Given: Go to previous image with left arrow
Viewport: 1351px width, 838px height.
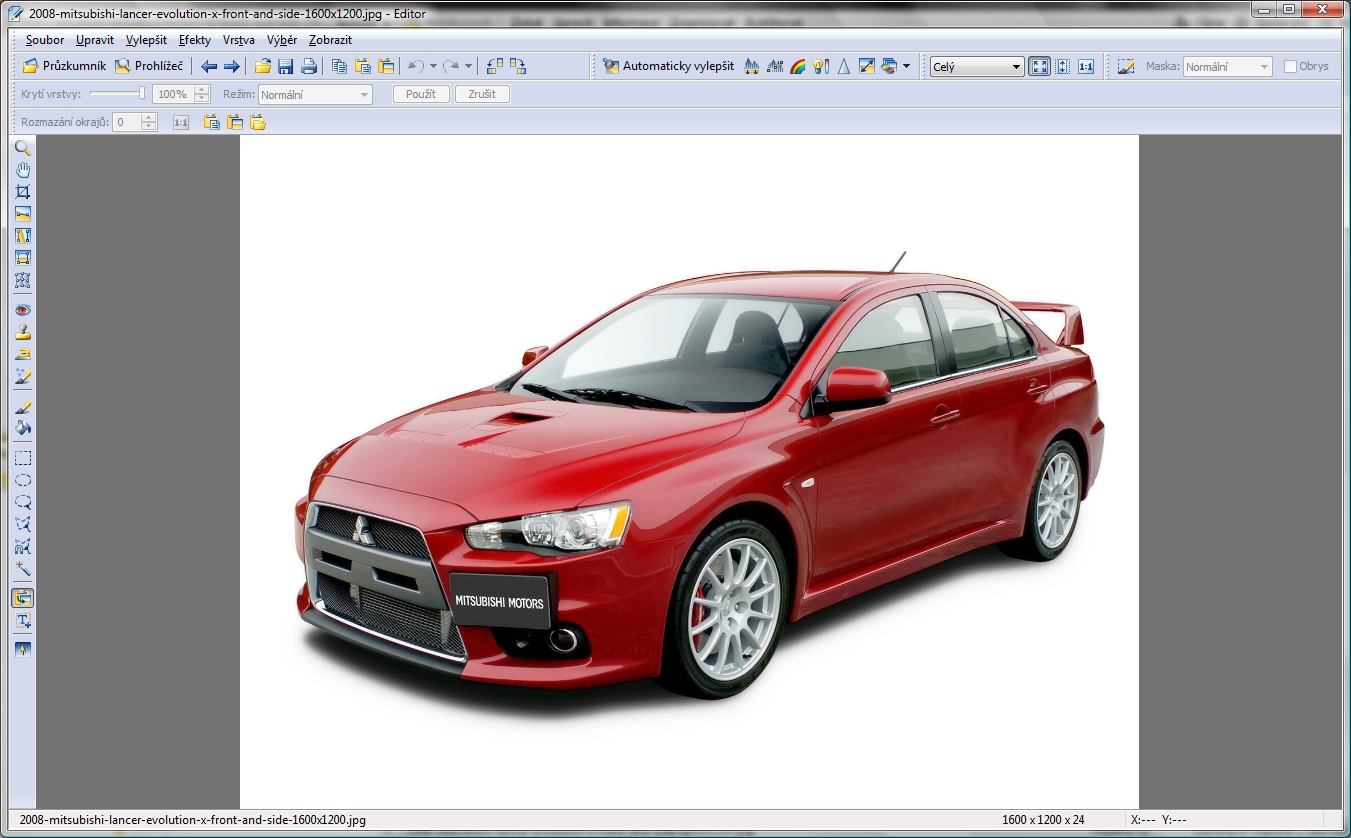Looking at the screenshot, I should tap(209, 66).
